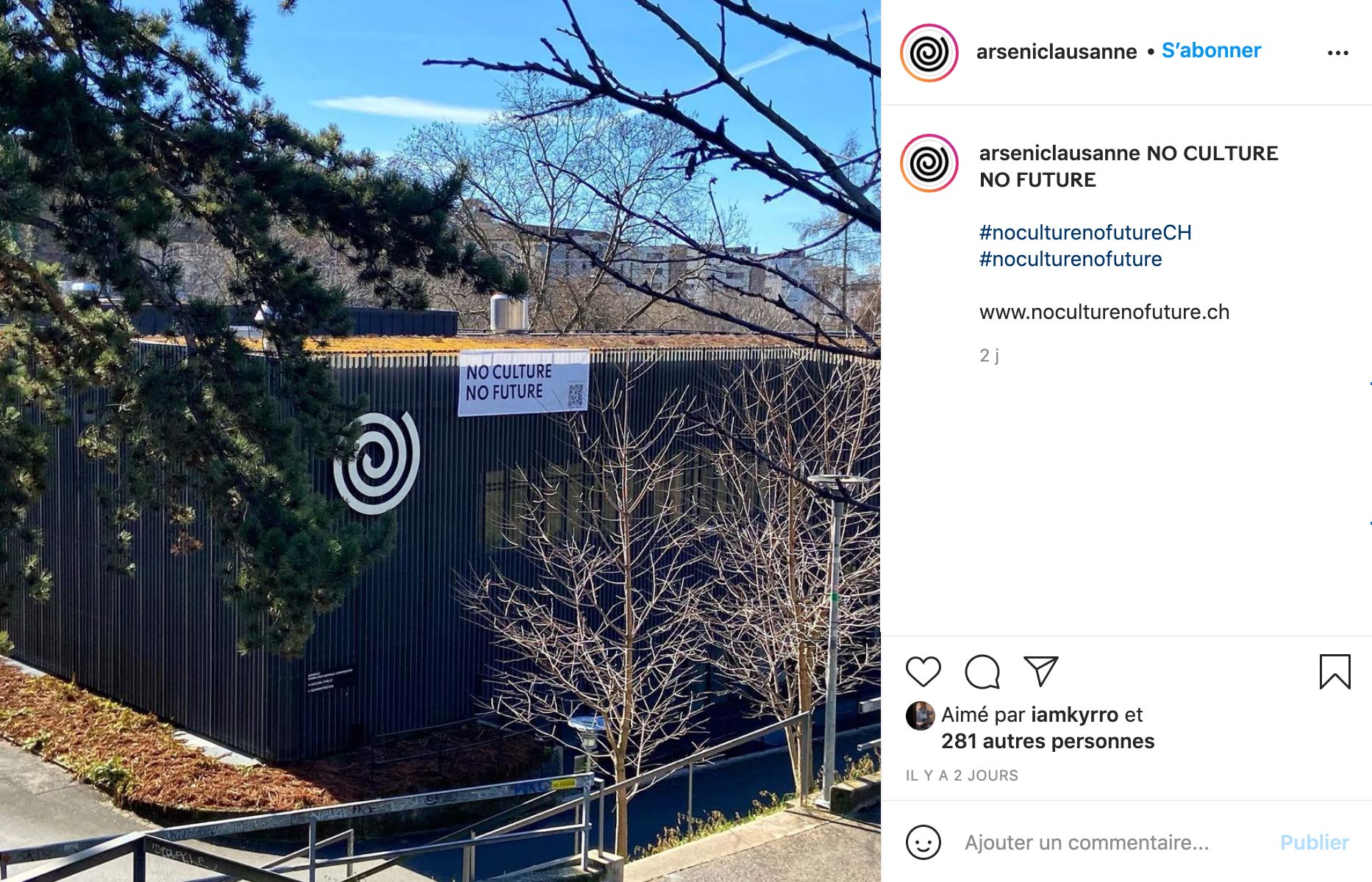The height and width of the screenshot is (882, 1372).
Task: Open iamkyrro's profile from likes line
Action: point(1074,714)
